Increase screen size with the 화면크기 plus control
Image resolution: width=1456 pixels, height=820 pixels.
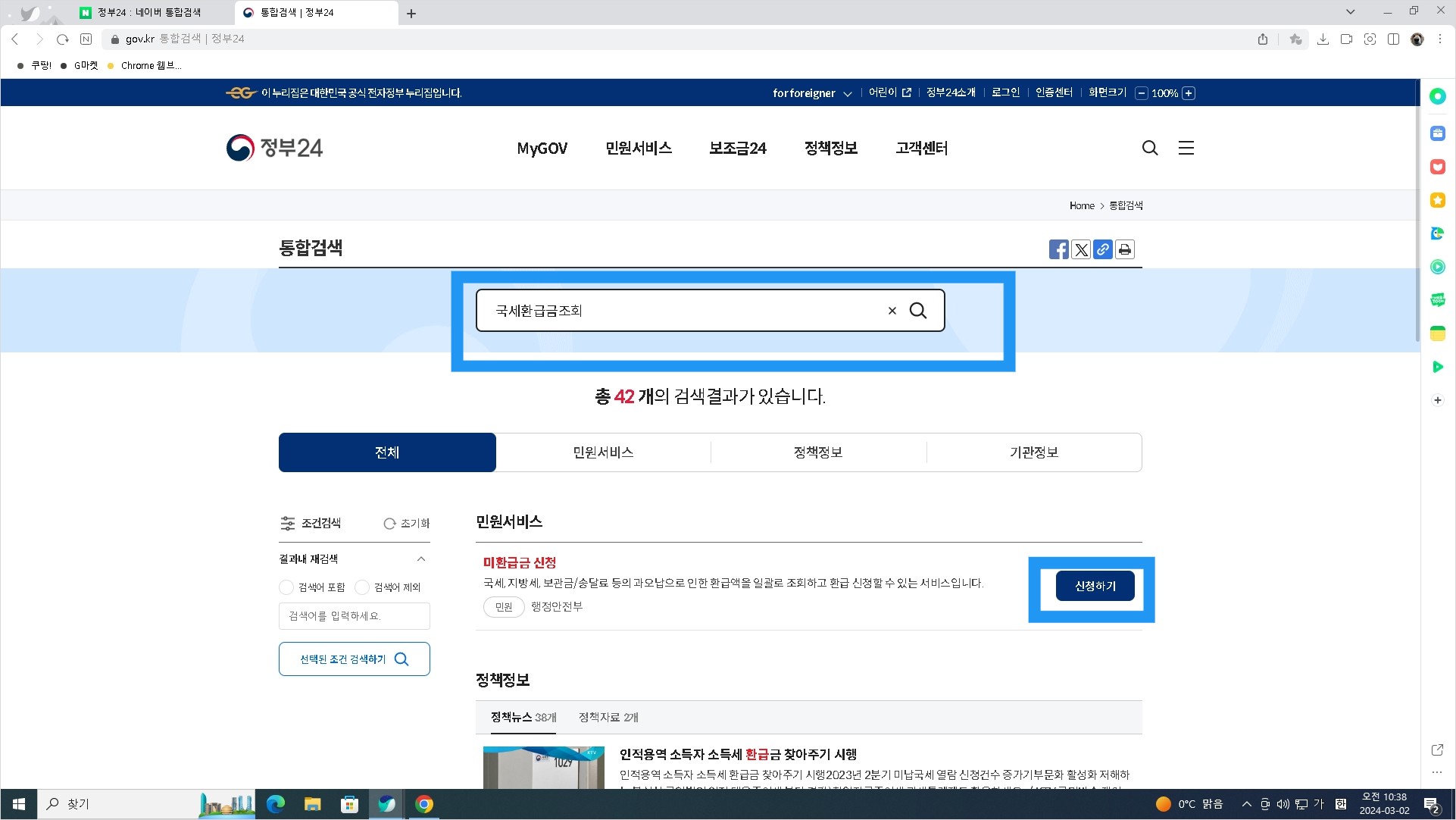click(1189, 92)
